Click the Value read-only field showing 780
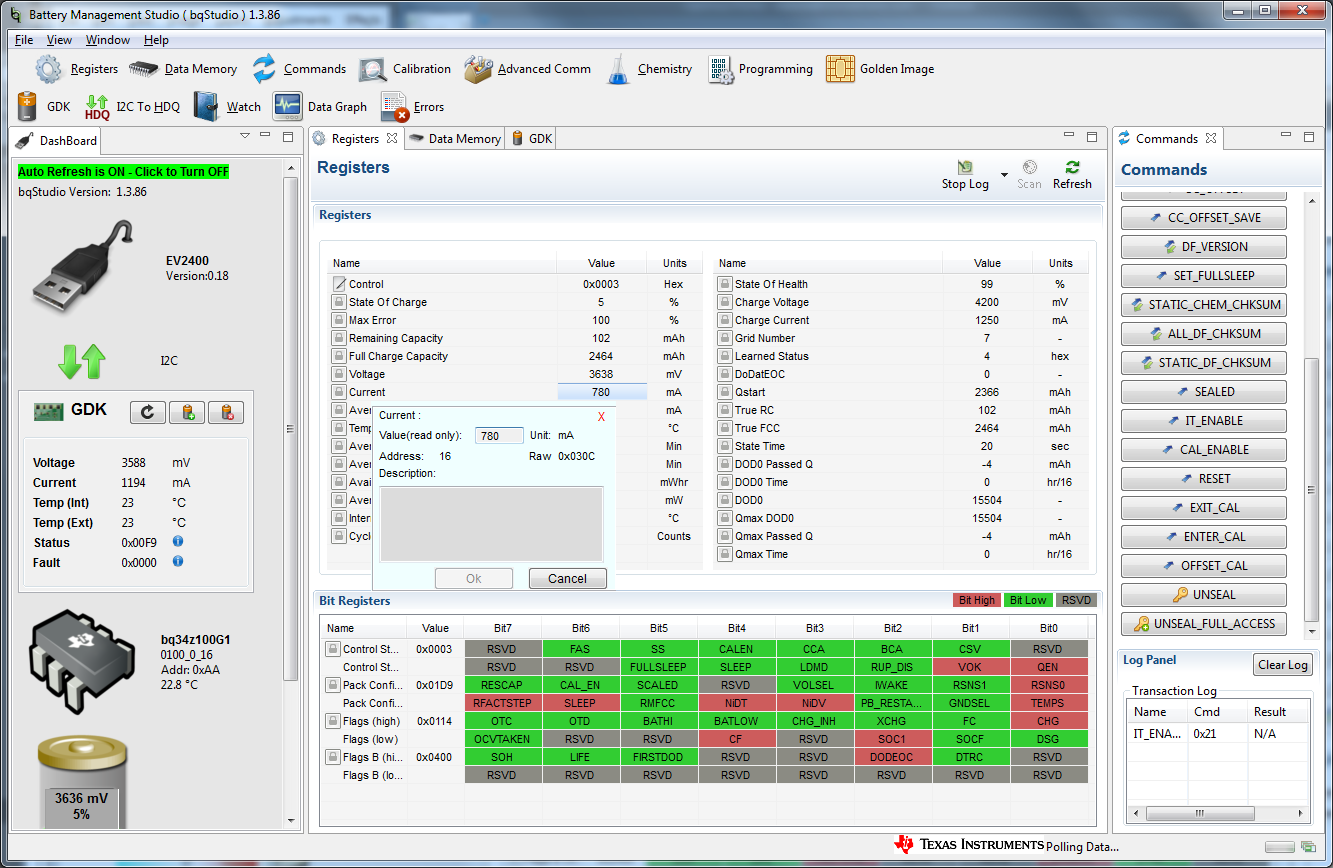Image resolution: width=1333 pixels, height=868 pixels. tap(499, 435)
